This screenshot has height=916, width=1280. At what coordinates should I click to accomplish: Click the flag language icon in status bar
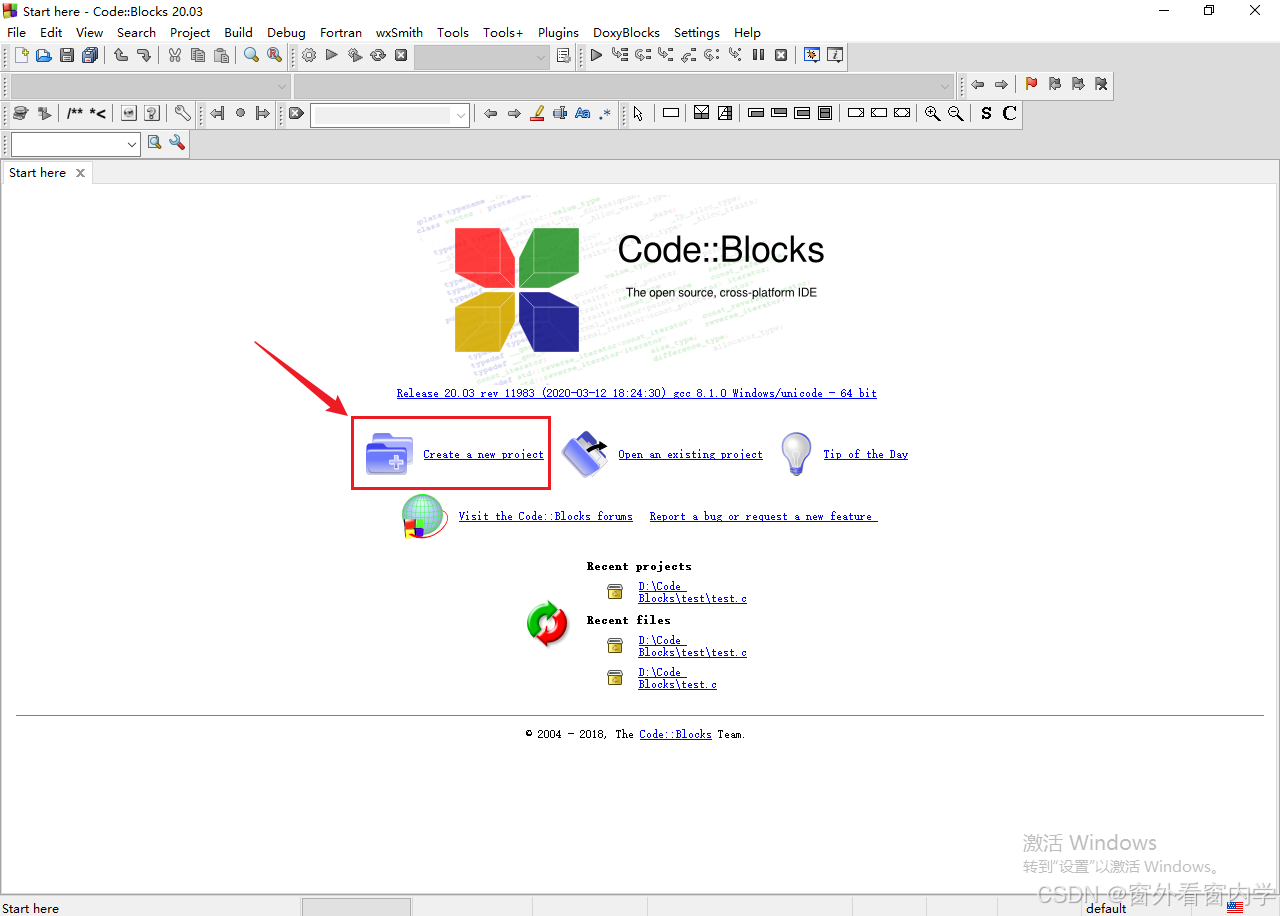click(x=1235, y=908)
